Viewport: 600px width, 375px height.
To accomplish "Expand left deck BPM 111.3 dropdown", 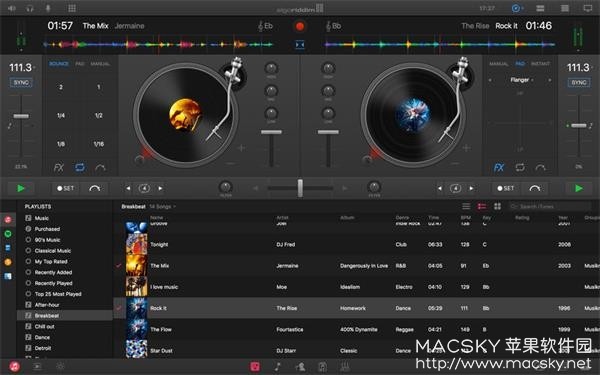I will tap(22, 68).
